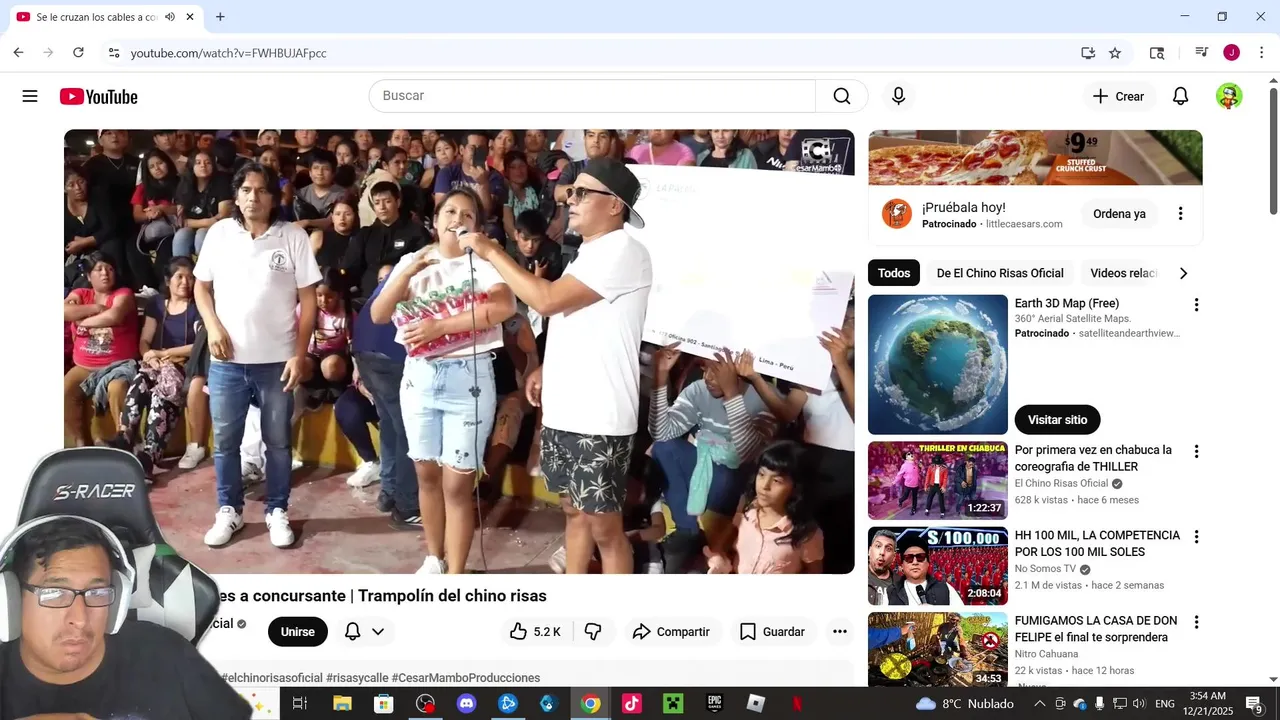Open Chrome three-dot menu
The width and height of the screenshot is (1280, 720).
point(1260,53)
